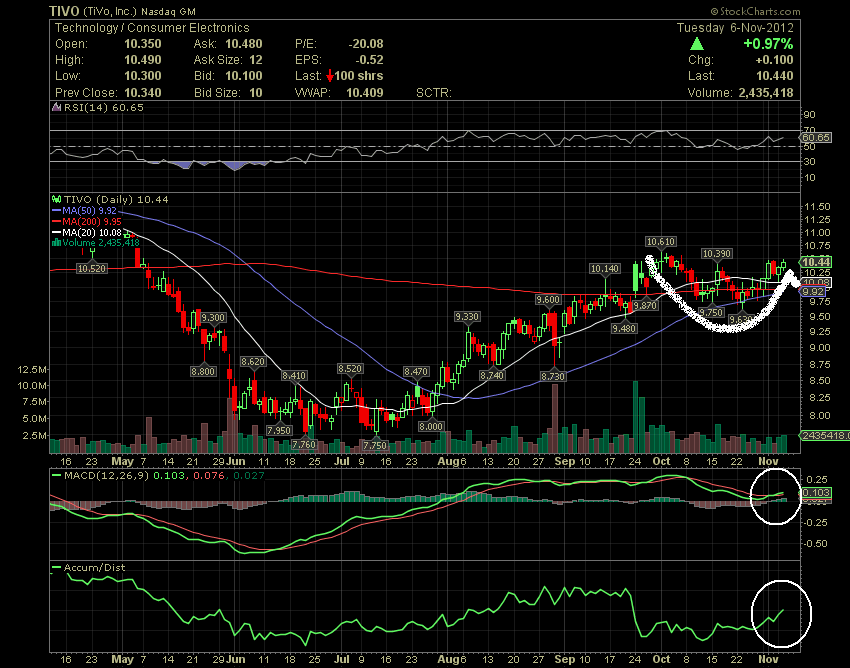Click the header Last value 10.440
Image resolution: width=850 pixels, height=668 pixels.
775,76
